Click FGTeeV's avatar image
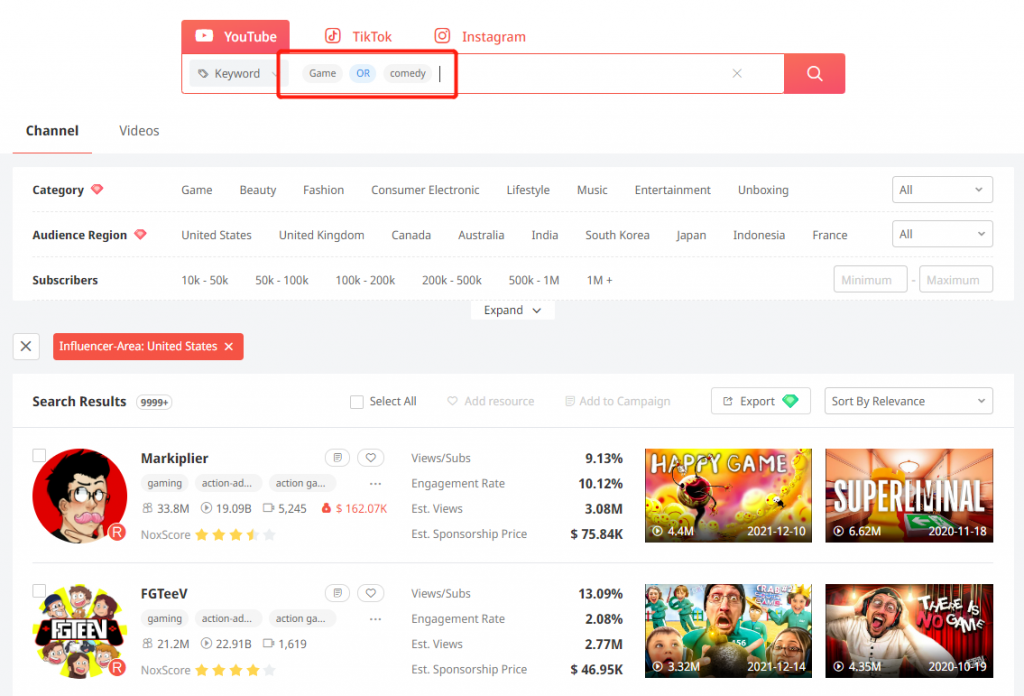The height and width of the screenshot is (696, 1024). click(80, 631)
